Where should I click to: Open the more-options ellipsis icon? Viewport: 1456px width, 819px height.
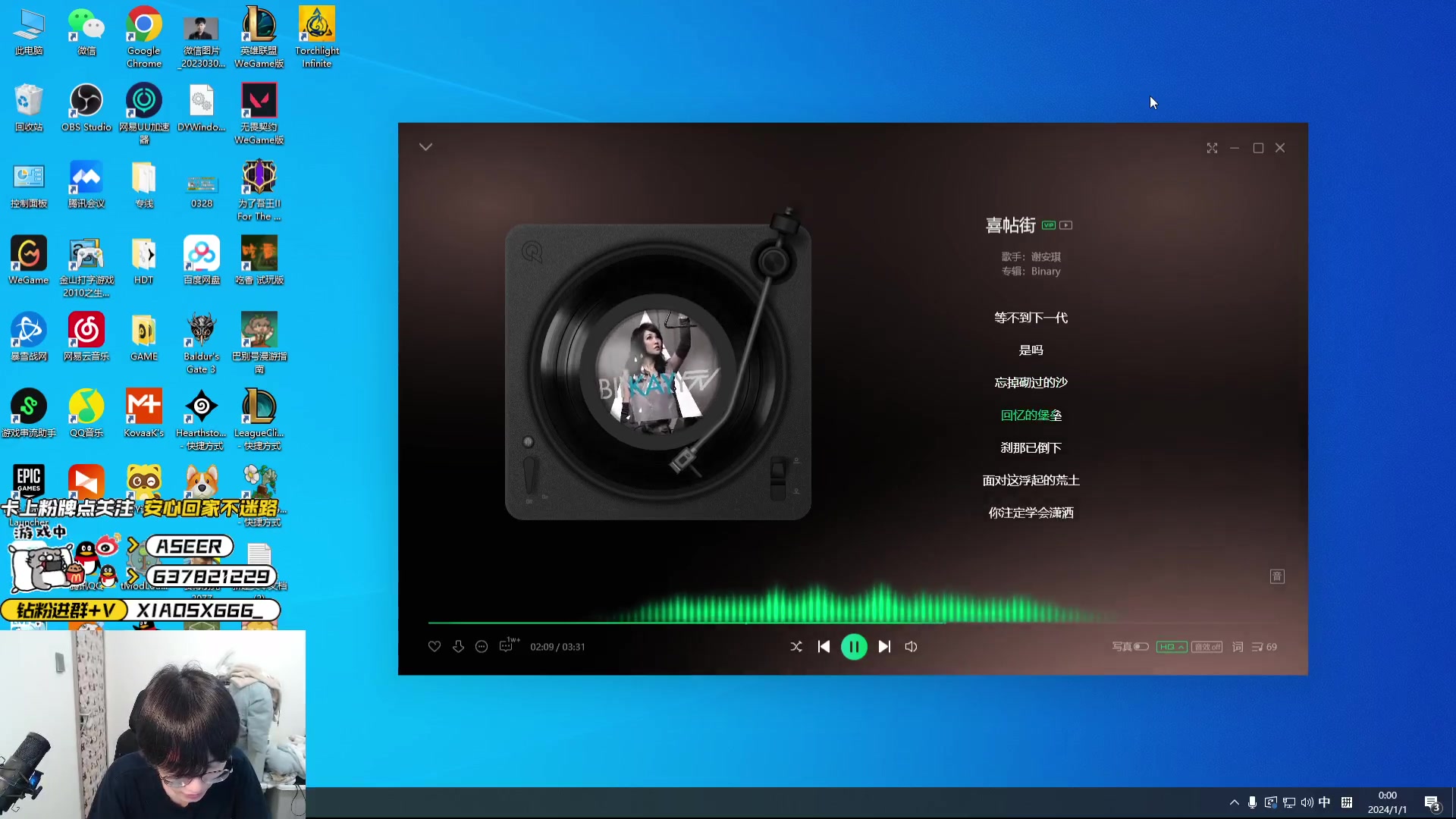pyautogui.click(x=482, y=647)
